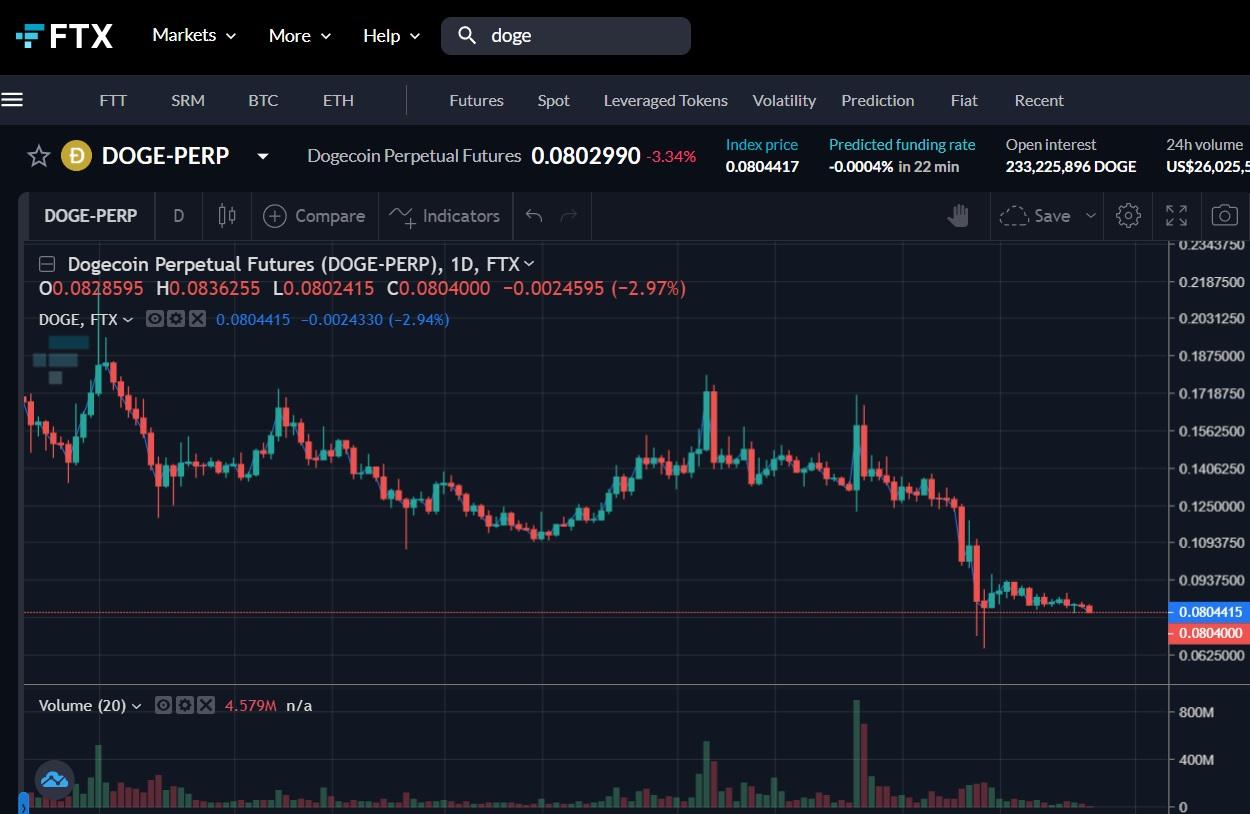The image size is (1250, 814).
Task: Expand the Dogecoin Perpetual Futures title chevron
Action: click(529, 264)
